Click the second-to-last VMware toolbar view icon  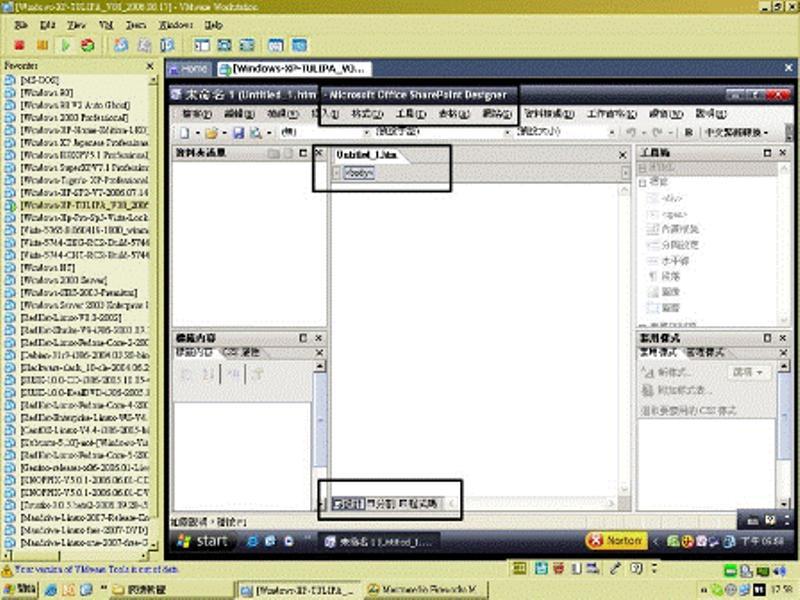[x=276, y=45]
